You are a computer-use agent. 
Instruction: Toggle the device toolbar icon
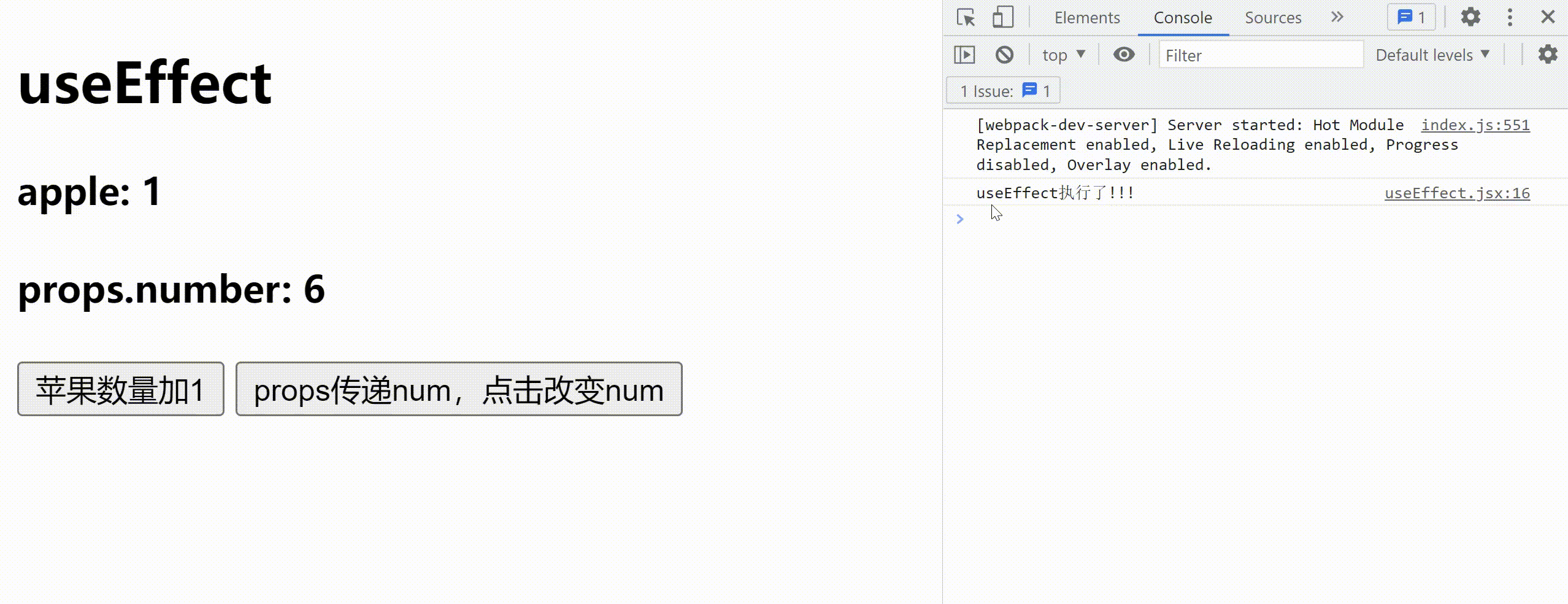(x=1003, y=17)
